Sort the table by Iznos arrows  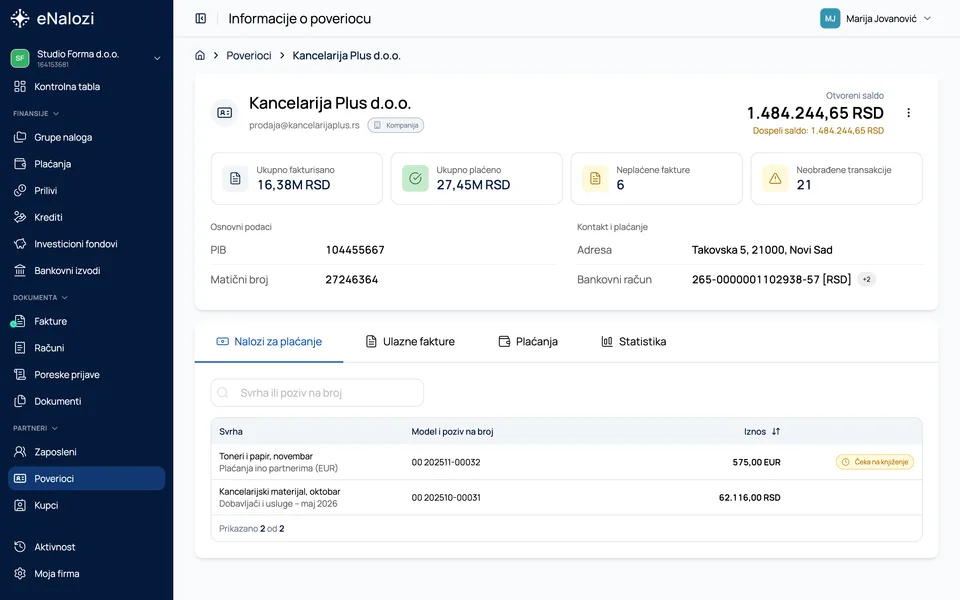point(776,432)
